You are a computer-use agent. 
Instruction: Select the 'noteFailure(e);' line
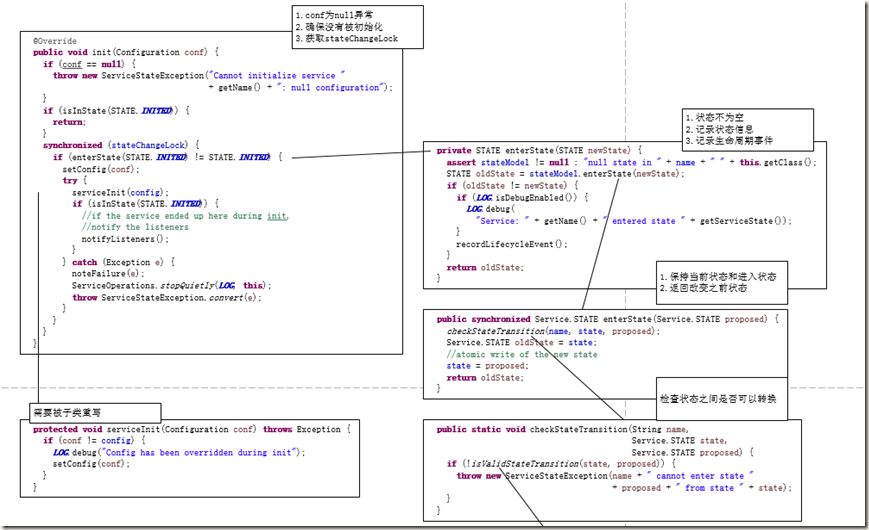[108, 274]
